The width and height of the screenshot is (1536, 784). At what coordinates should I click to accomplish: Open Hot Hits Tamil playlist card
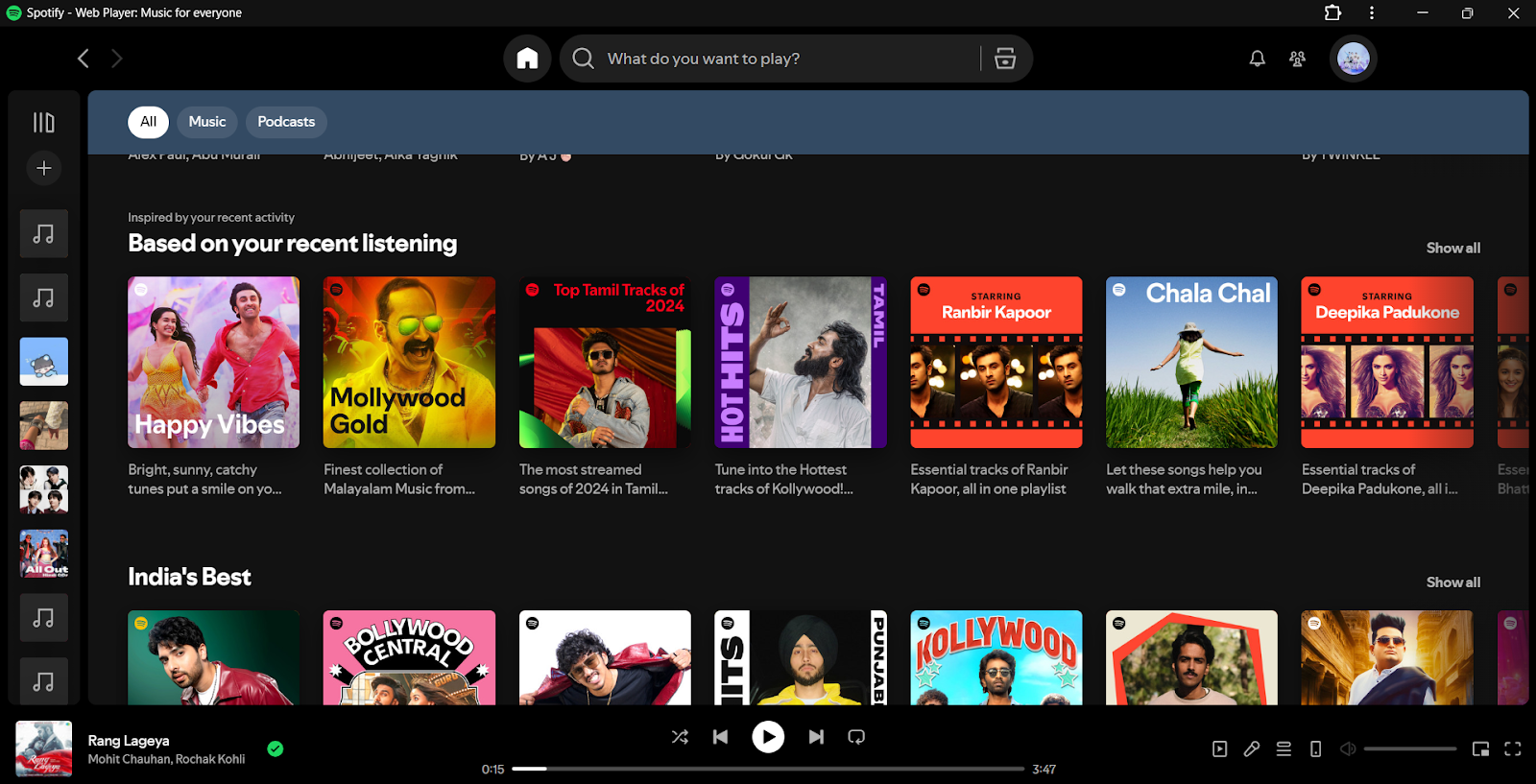801,389
